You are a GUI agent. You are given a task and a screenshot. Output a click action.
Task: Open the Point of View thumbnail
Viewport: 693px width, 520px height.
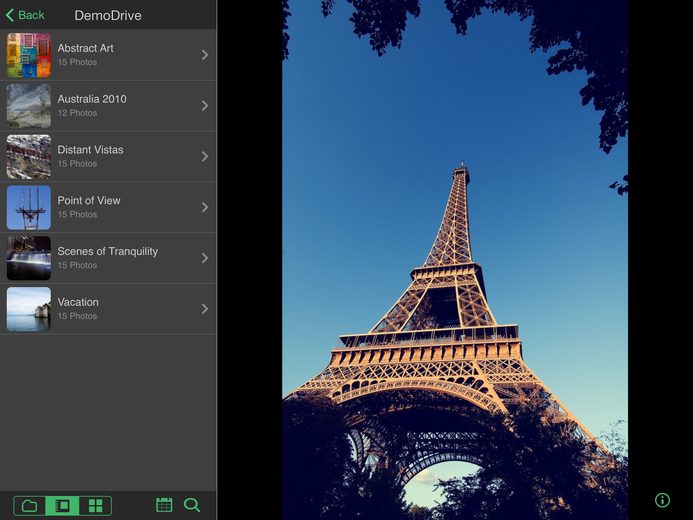pyautogui.click(x=29, y=208)
